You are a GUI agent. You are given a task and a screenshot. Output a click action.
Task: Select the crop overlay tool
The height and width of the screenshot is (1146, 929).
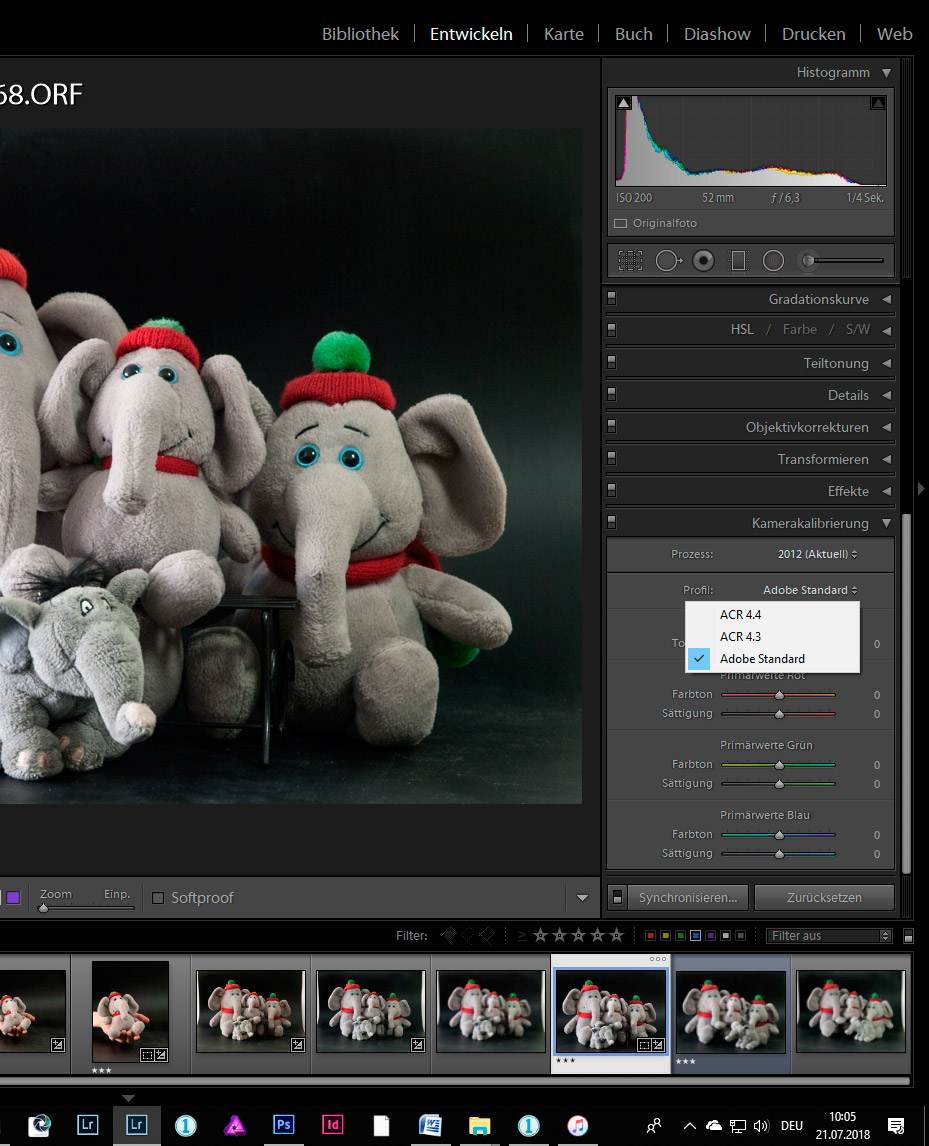coord(630,261)
